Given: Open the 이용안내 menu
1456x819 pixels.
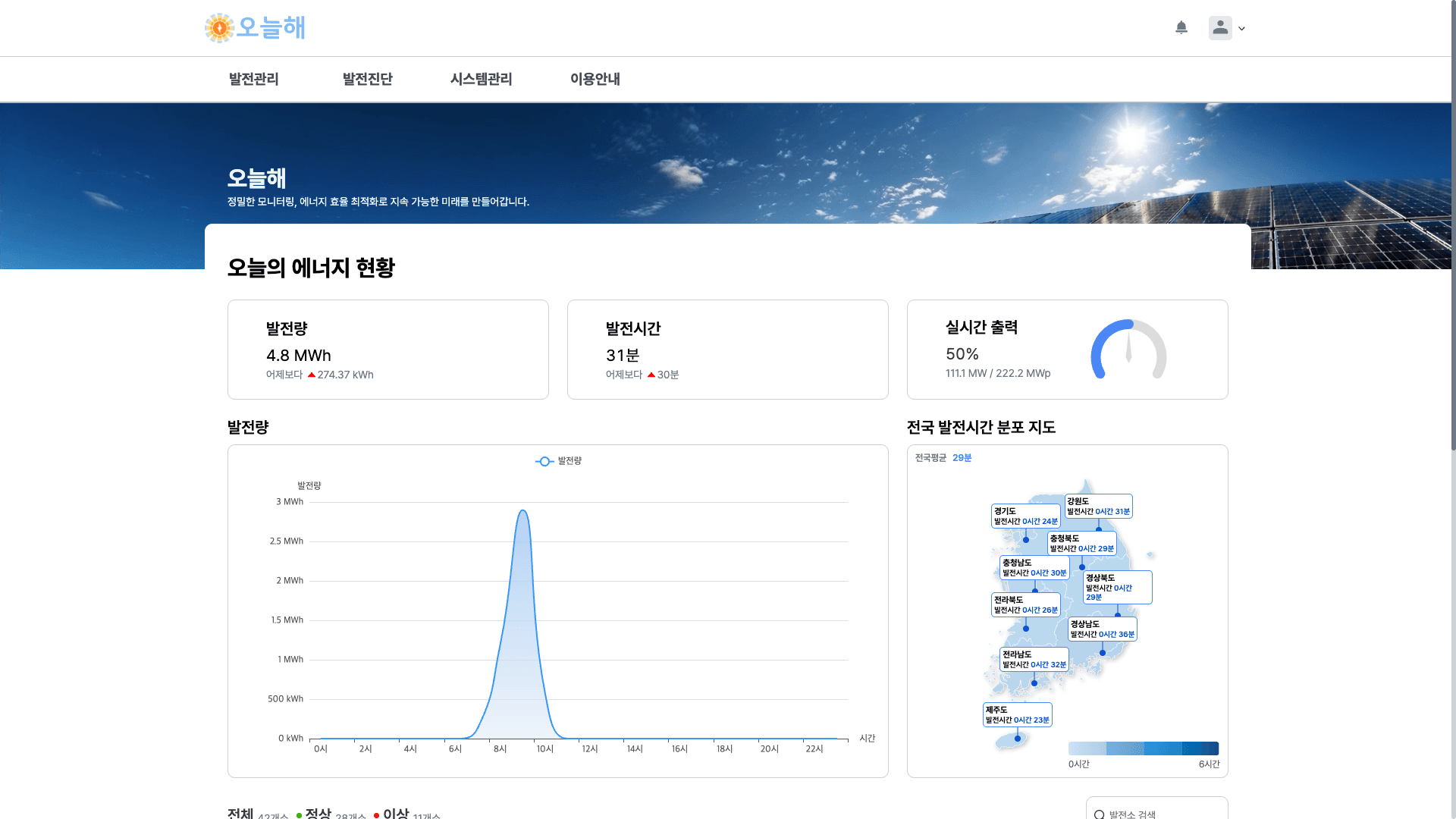Looking at the screenshot, I should tap(595, 79).
